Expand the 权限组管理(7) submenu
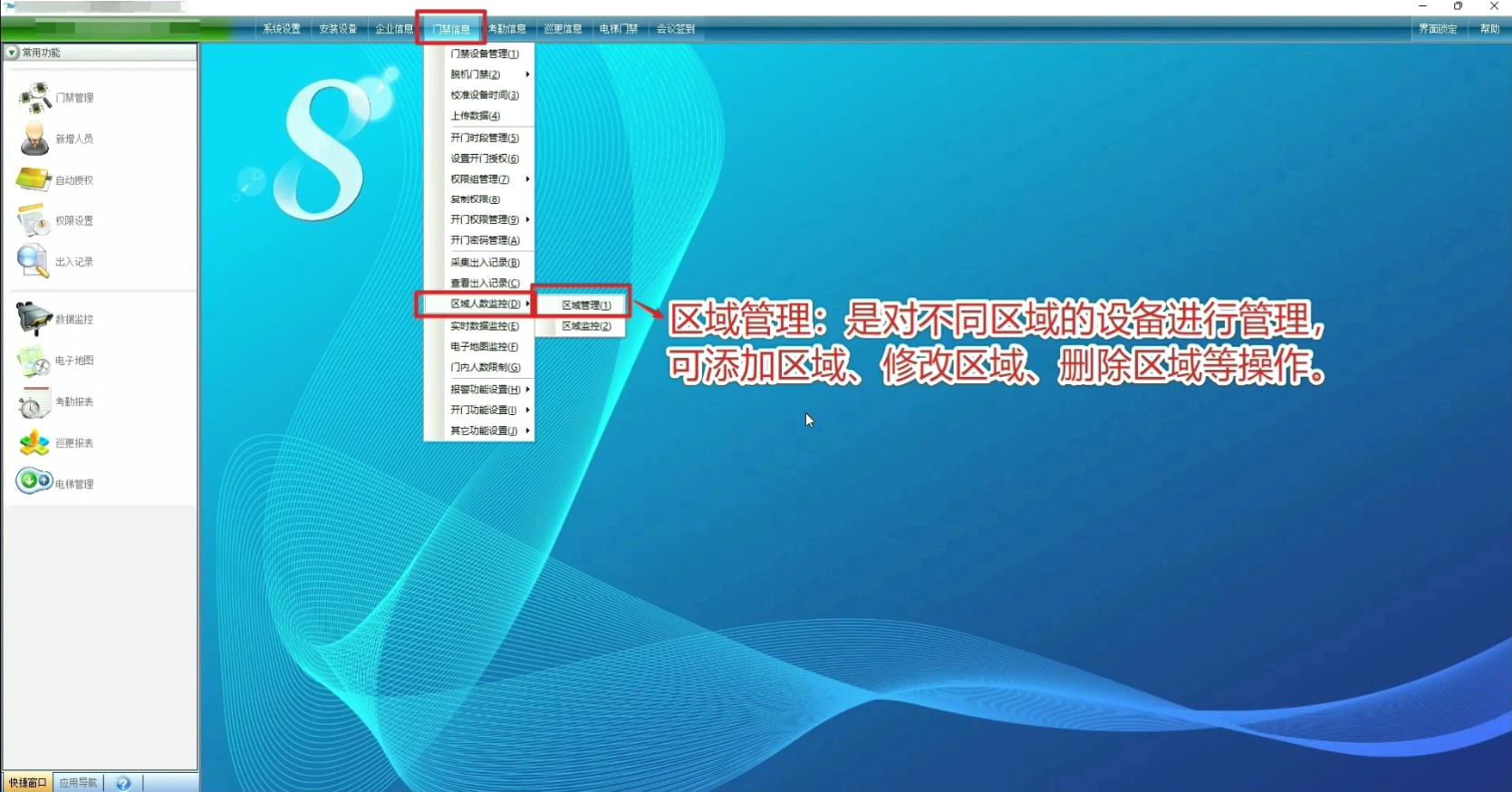Image resolution: width=1512 pixels, height=792 pixels. (x=479, y=179)
